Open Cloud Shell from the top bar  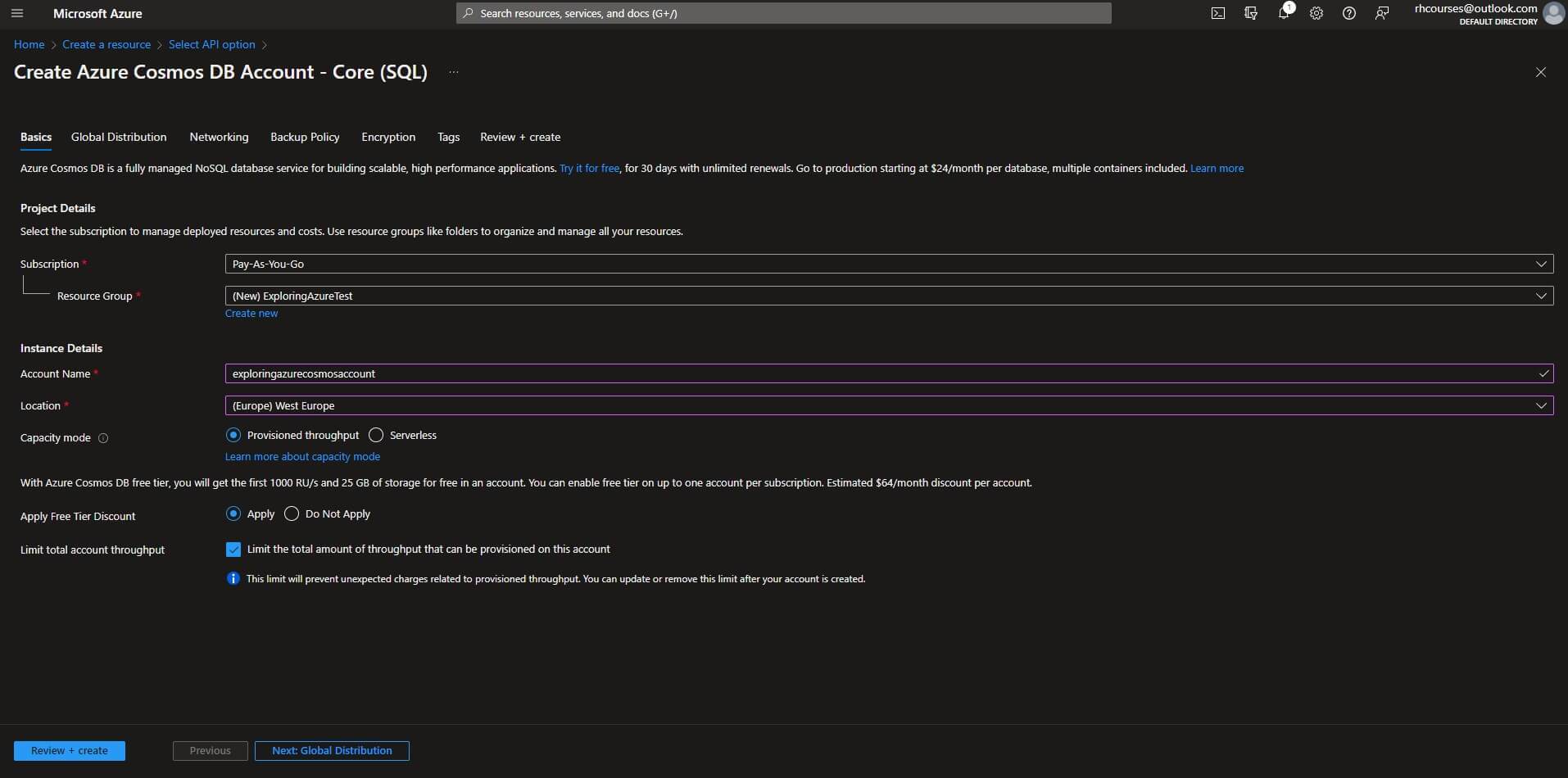coord(1218,13)
